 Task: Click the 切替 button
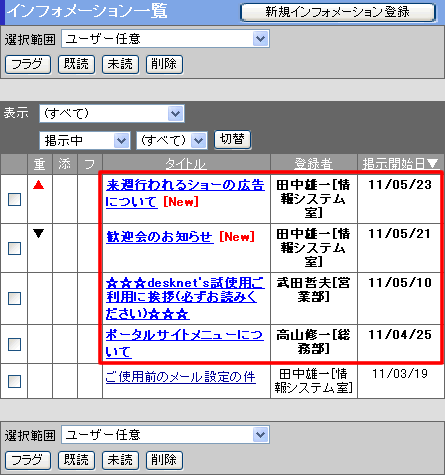[x=232, y=139]
